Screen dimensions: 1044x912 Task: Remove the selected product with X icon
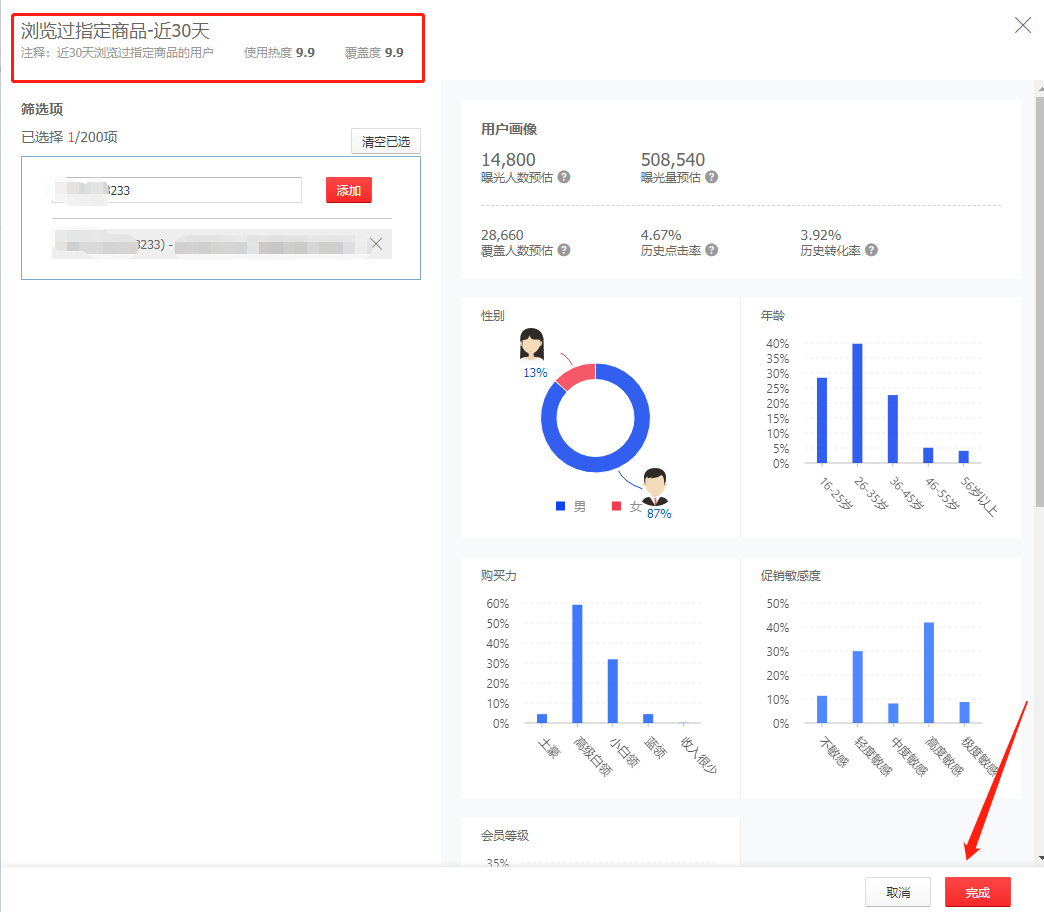(376, 244)
